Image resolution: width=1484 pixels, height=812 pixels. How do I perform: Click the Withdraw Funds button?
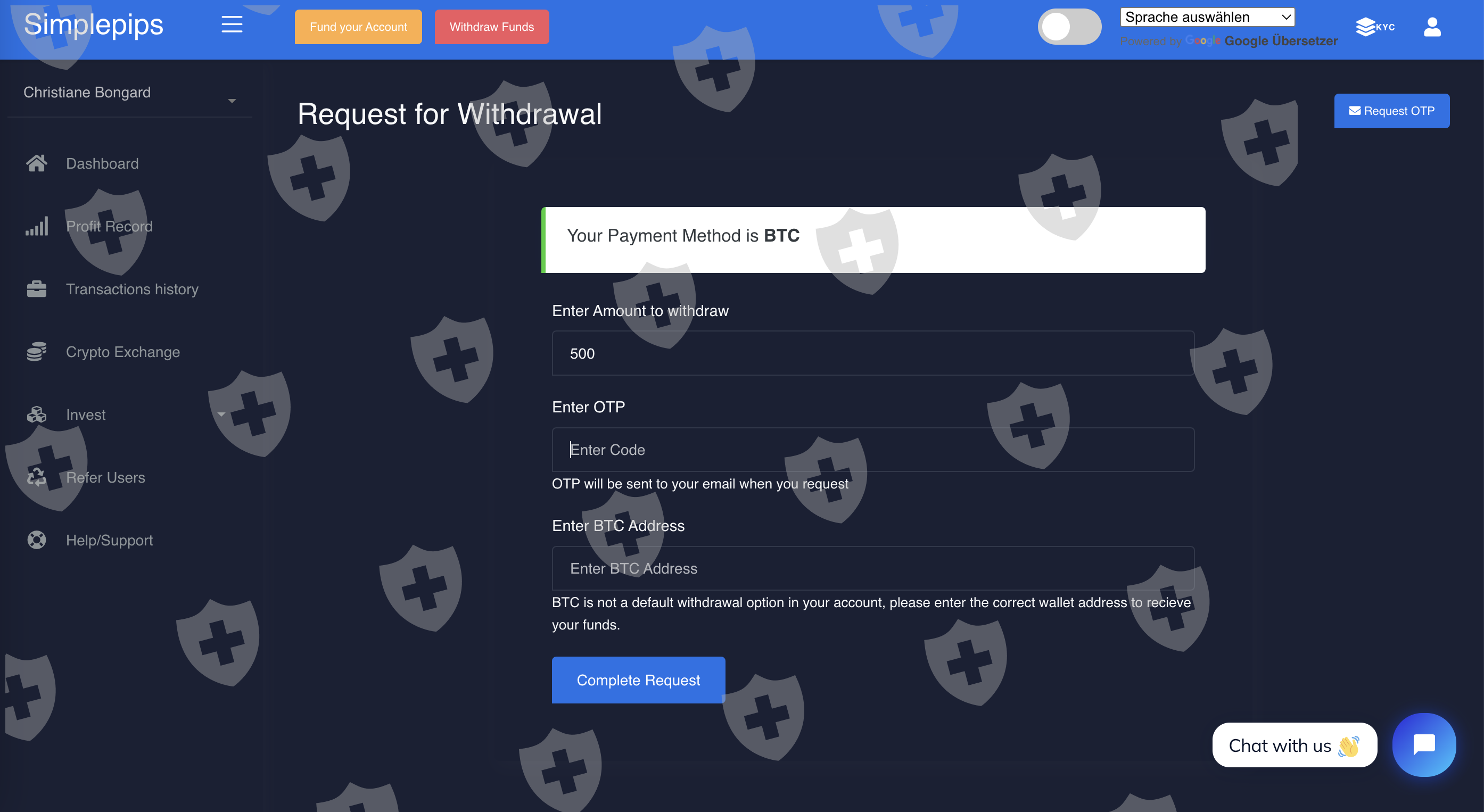(x=491, y=27)
